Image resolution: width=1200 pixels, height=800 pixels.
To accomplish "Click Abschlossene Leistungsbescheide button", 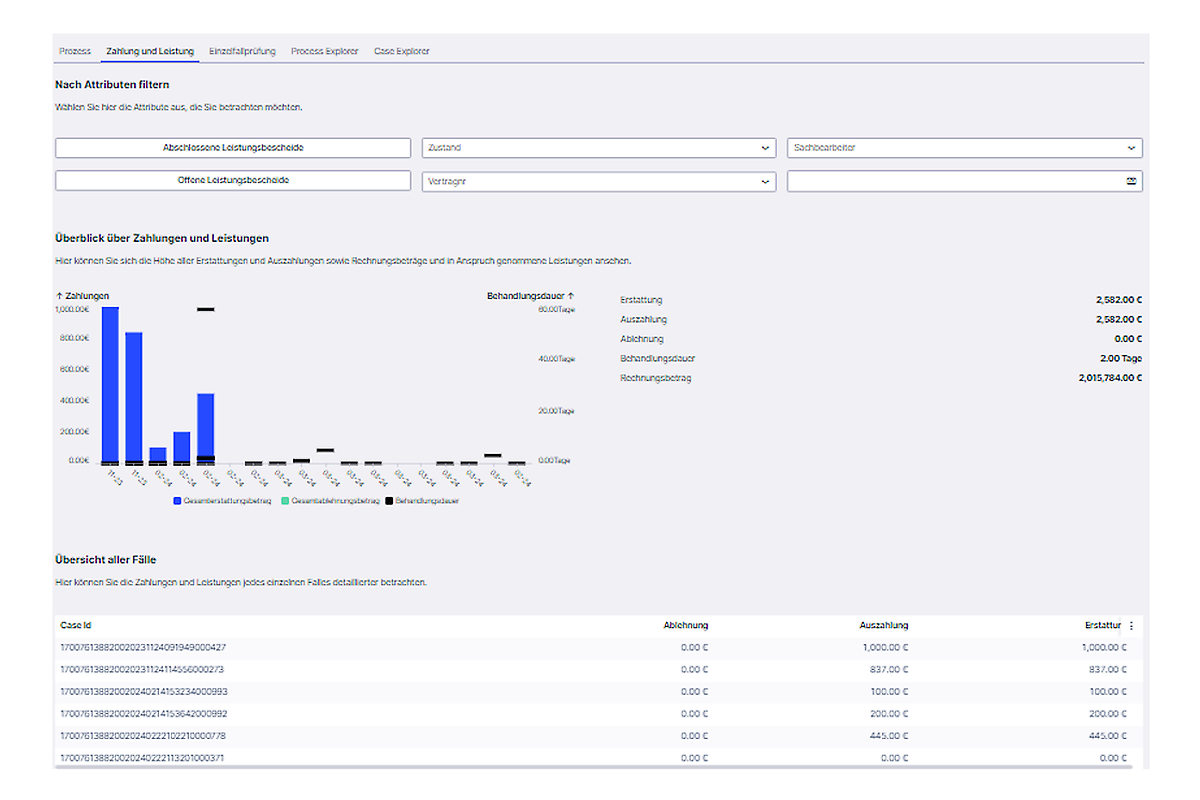I will point(233,148).
